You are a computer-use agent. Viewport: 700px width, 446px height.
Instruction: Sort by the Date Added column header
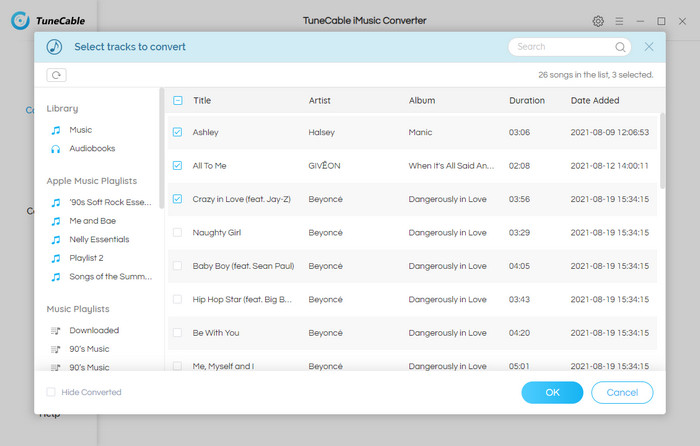click(595, 100)
